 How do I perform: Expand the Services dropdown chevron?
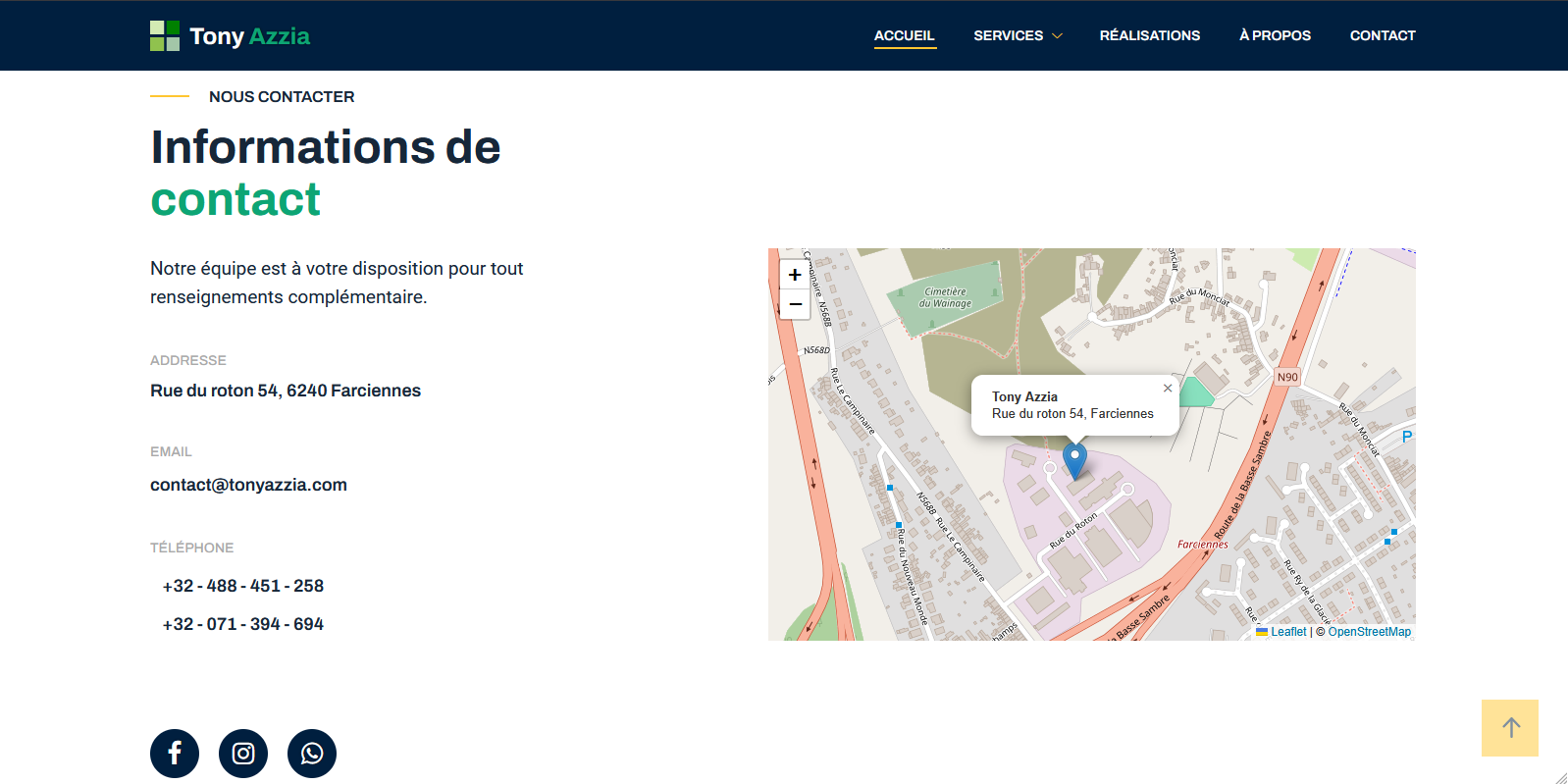[1057, 36]
